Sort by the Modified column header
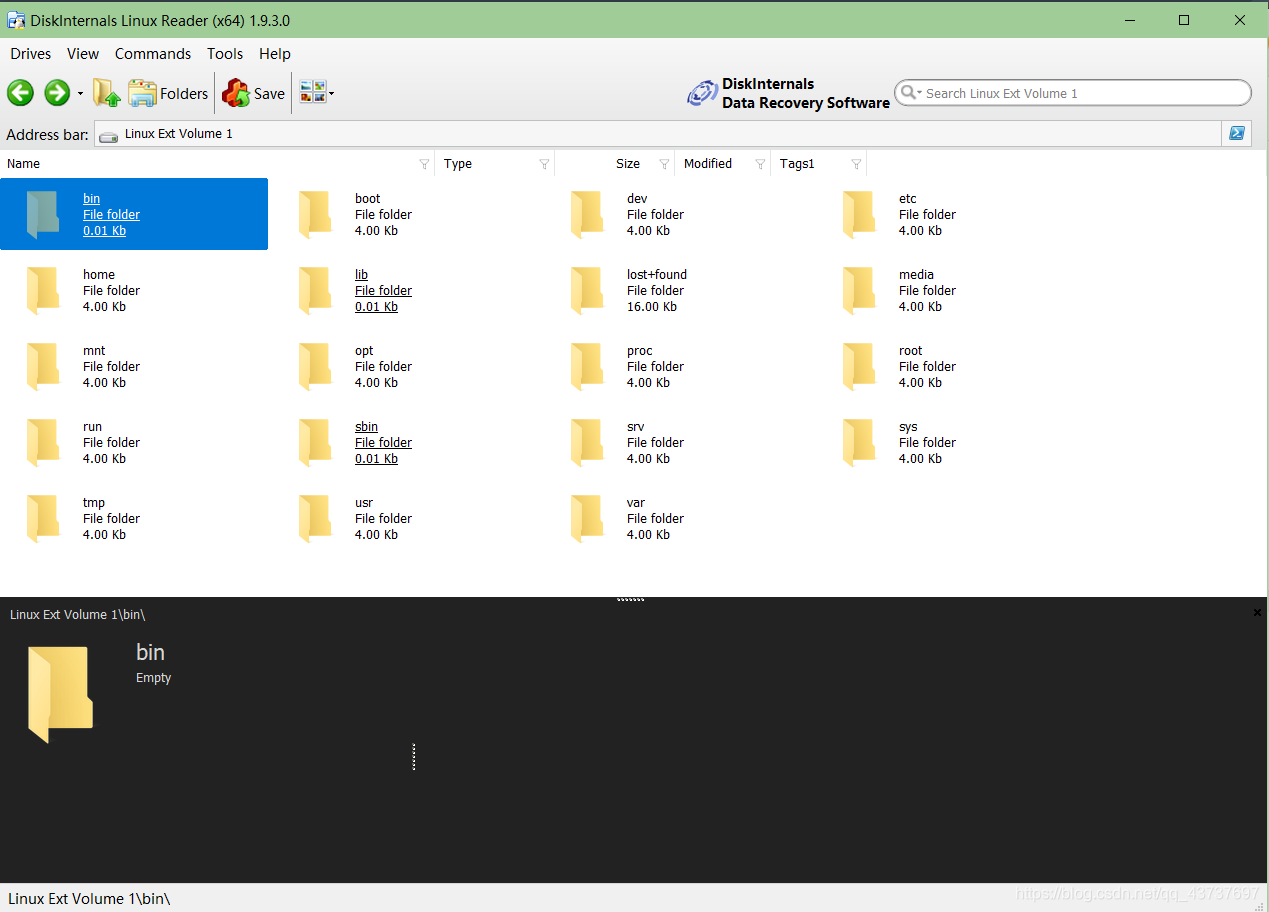The height and width of the screenshot is (912, 1269). 708,164
